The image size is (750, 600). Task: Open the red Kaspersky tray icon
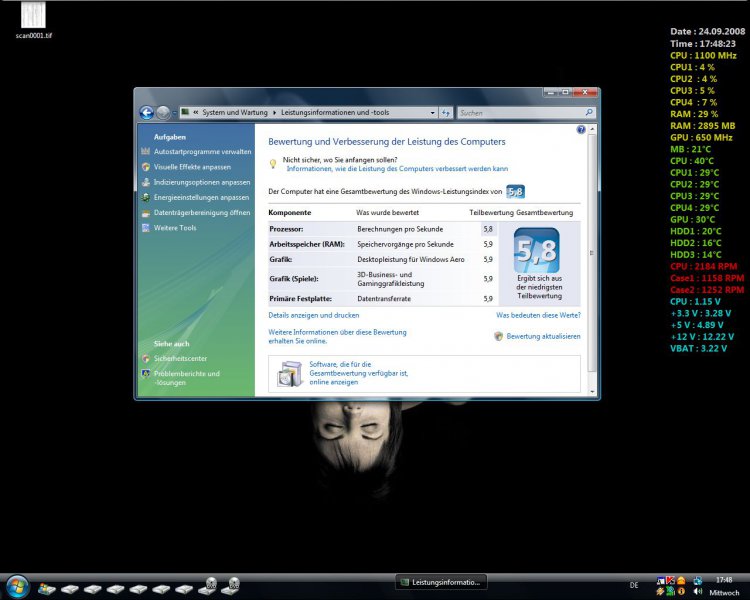click(x=670, y=580)
